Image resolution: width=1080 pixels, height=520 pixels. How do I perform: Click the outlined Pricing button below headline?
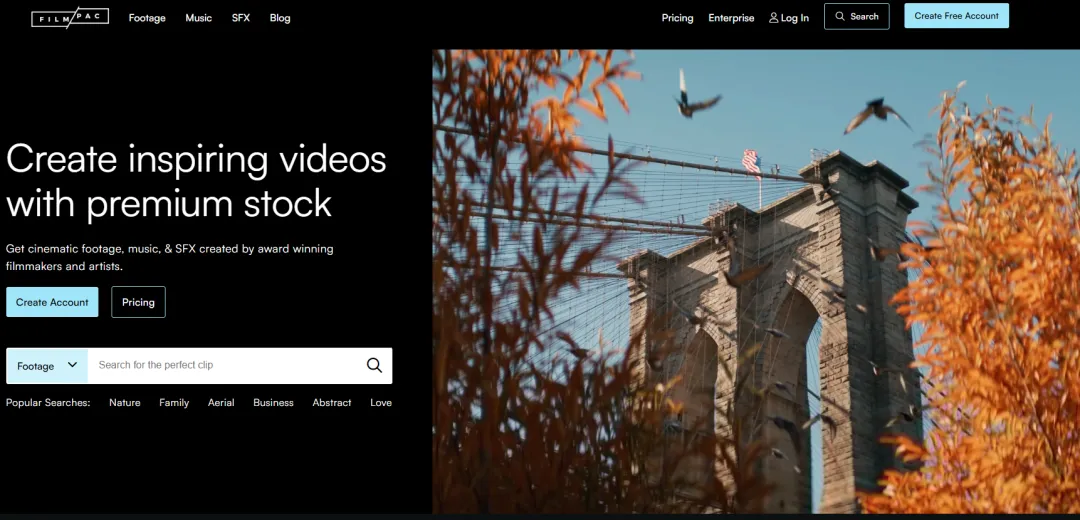pyautogui.click(x=138, y=302)
